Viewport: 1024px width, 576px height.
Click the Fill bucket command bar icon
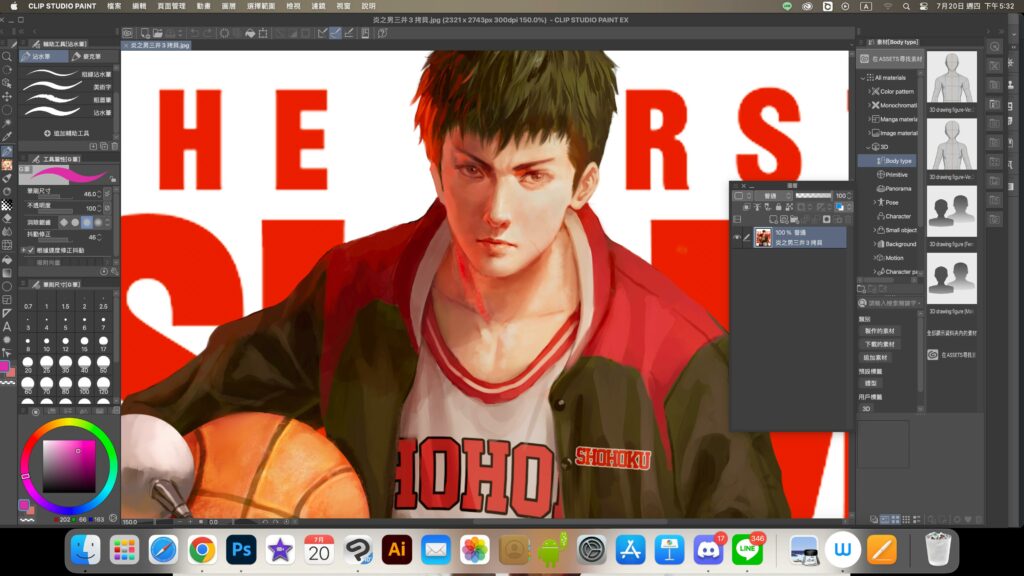pos(250,33)
